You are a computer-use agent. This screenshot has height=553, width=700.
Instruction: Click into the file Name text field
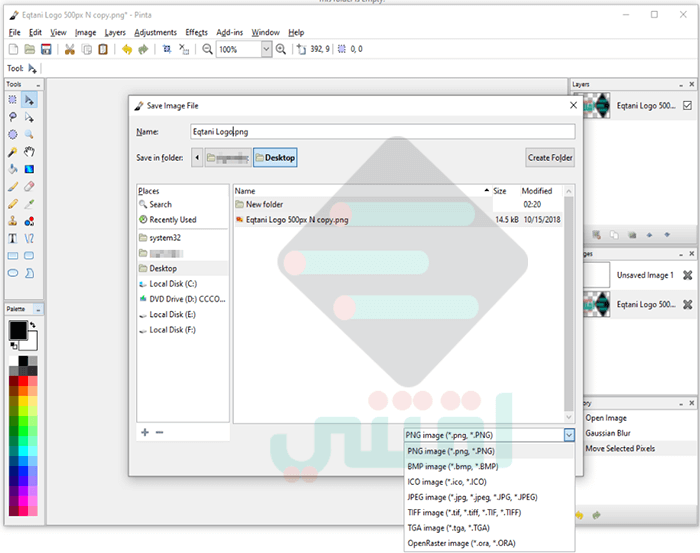coord(383,132)
